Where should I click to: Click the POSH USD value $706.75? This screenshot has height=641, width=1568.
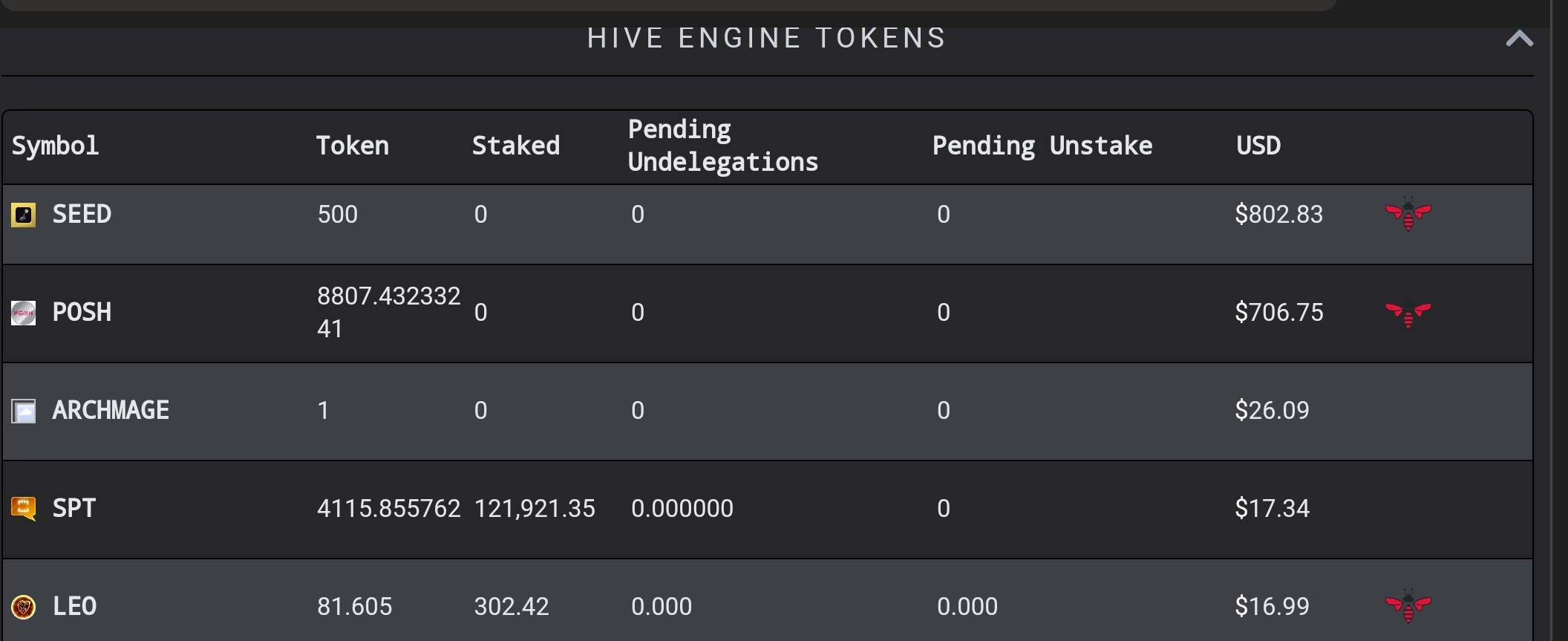[1279, 312]
